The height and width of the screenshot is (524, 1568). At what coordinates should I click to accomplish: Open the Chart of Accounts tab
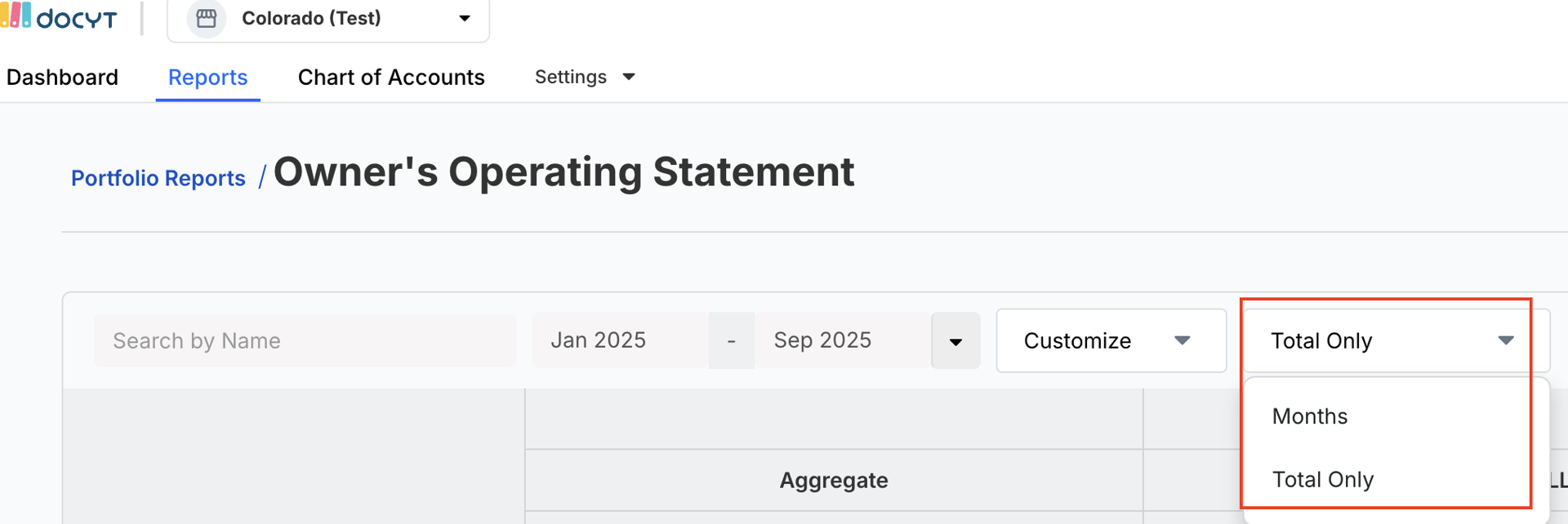click(391, 77)
